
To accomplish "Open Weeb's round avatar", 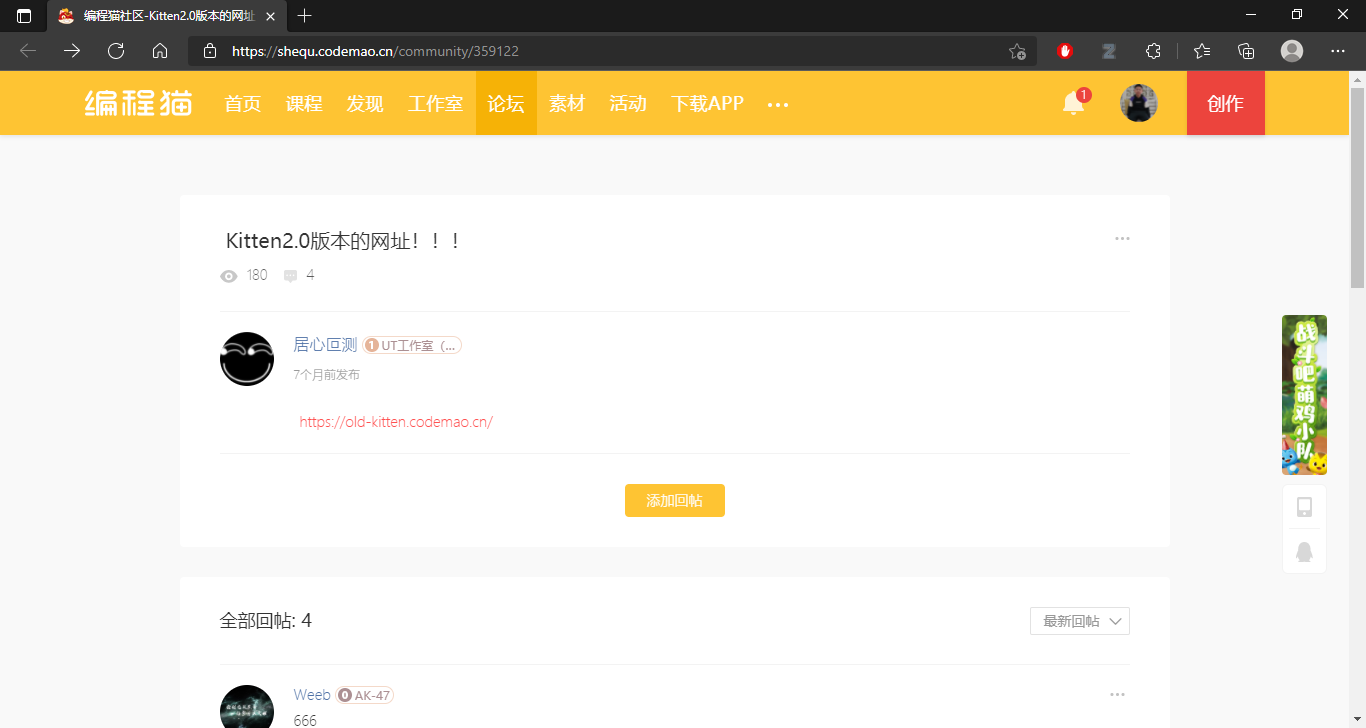I will (247, 706).
